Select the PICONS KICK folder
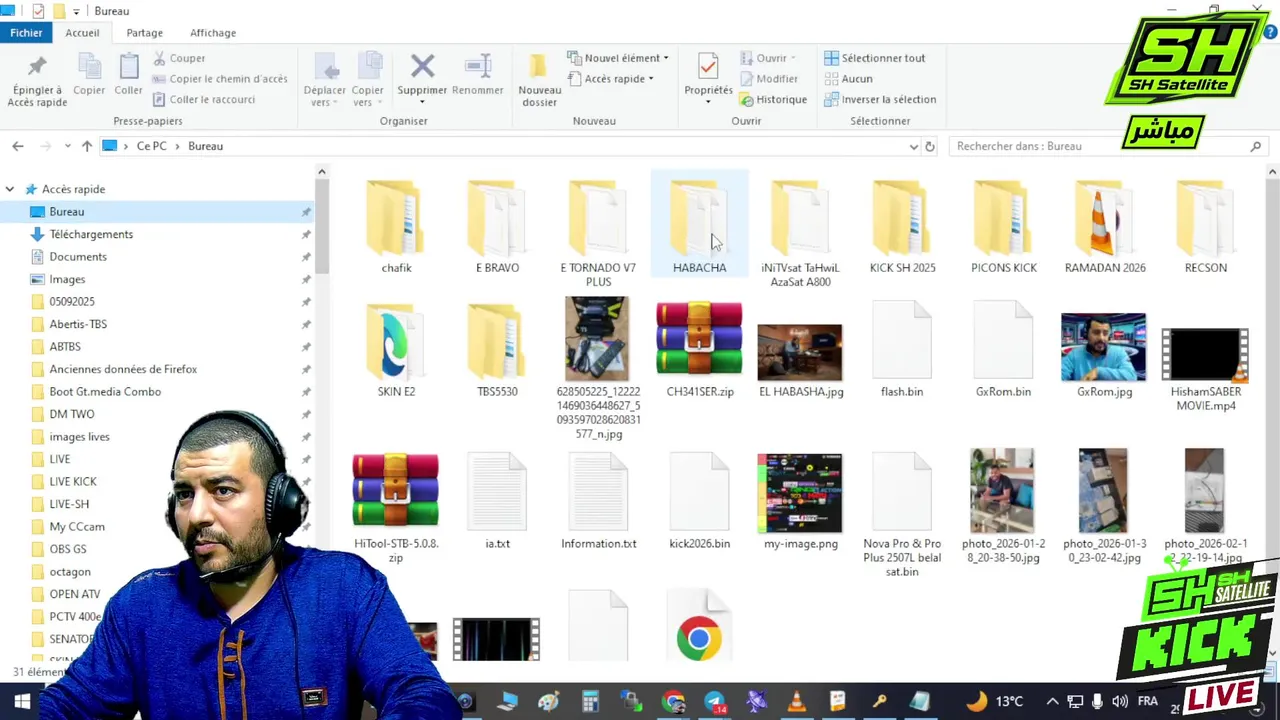 click(x=1003, y=226)
